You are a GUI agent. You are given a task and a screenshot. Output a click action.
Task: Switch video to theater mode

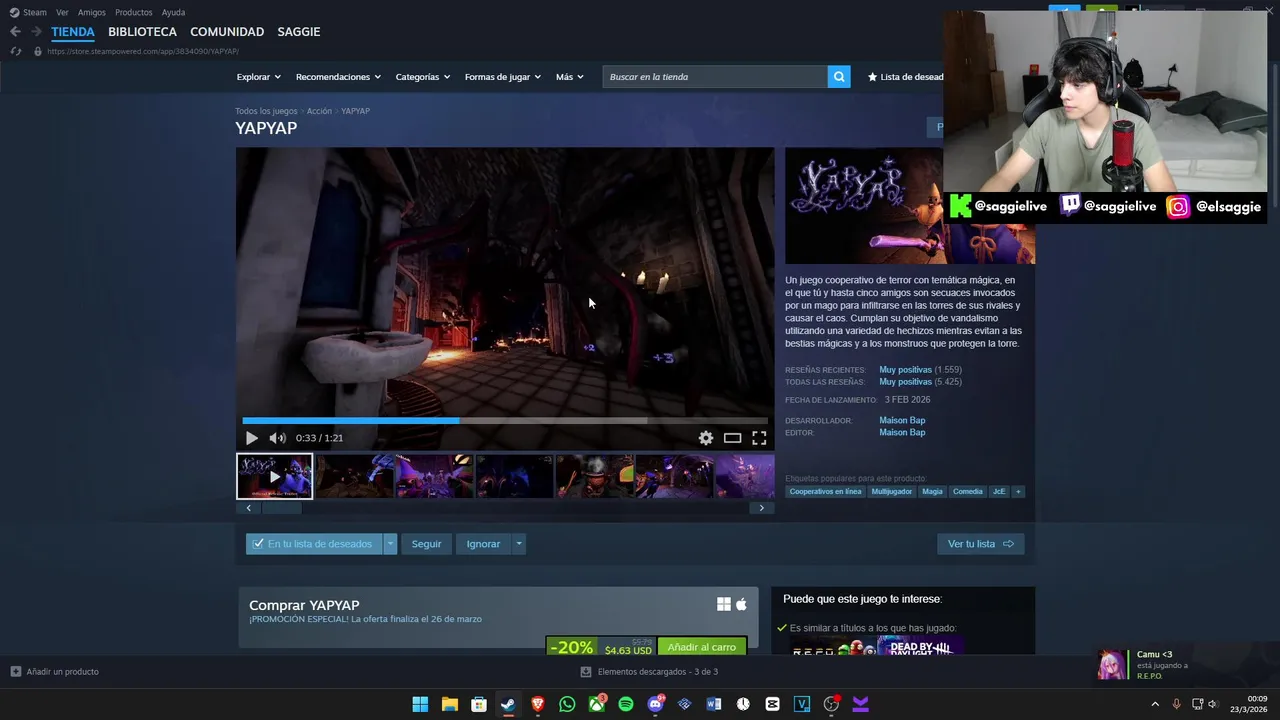coord(733,438)
